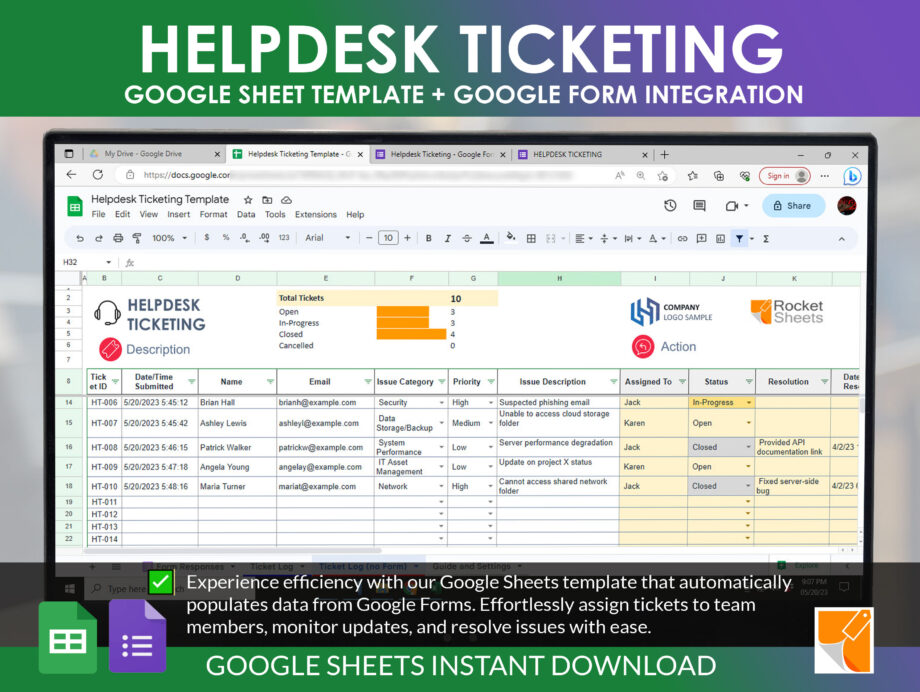This screenshot has width=920, height=692.
Task: Open fill color picker
Action: [511, 237]
